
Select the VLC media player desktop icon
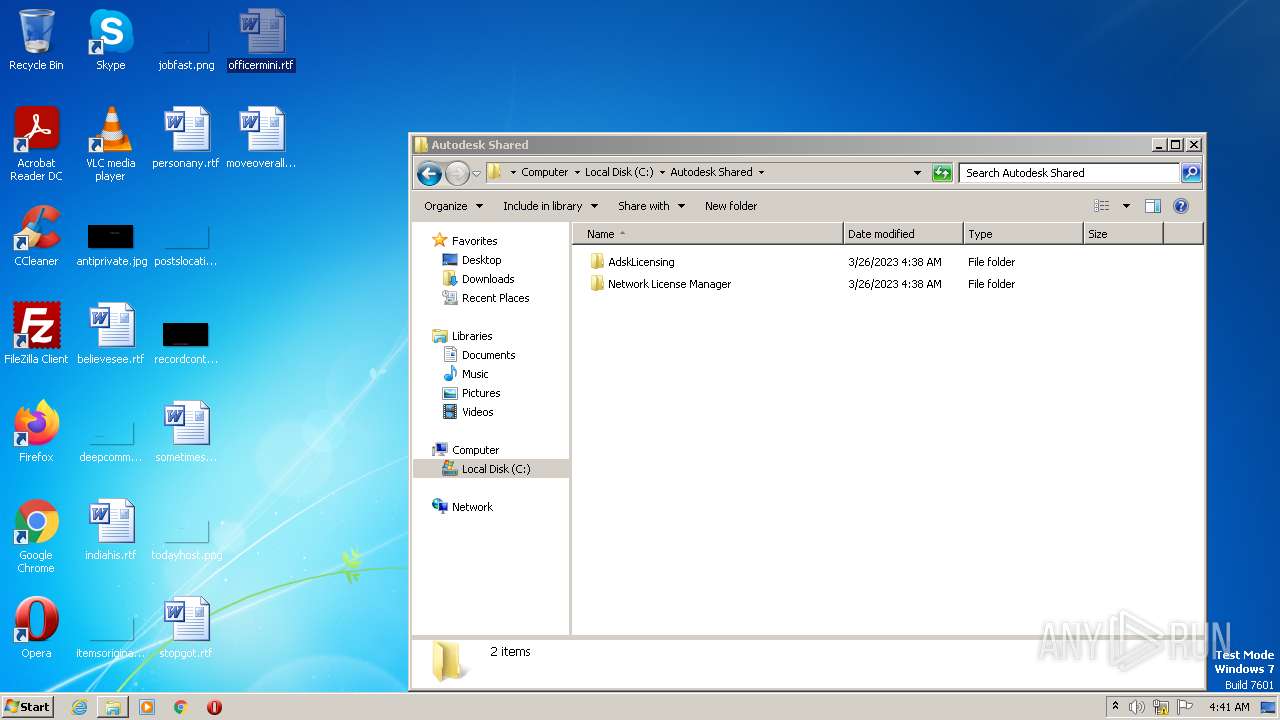[x=110, y=144]
